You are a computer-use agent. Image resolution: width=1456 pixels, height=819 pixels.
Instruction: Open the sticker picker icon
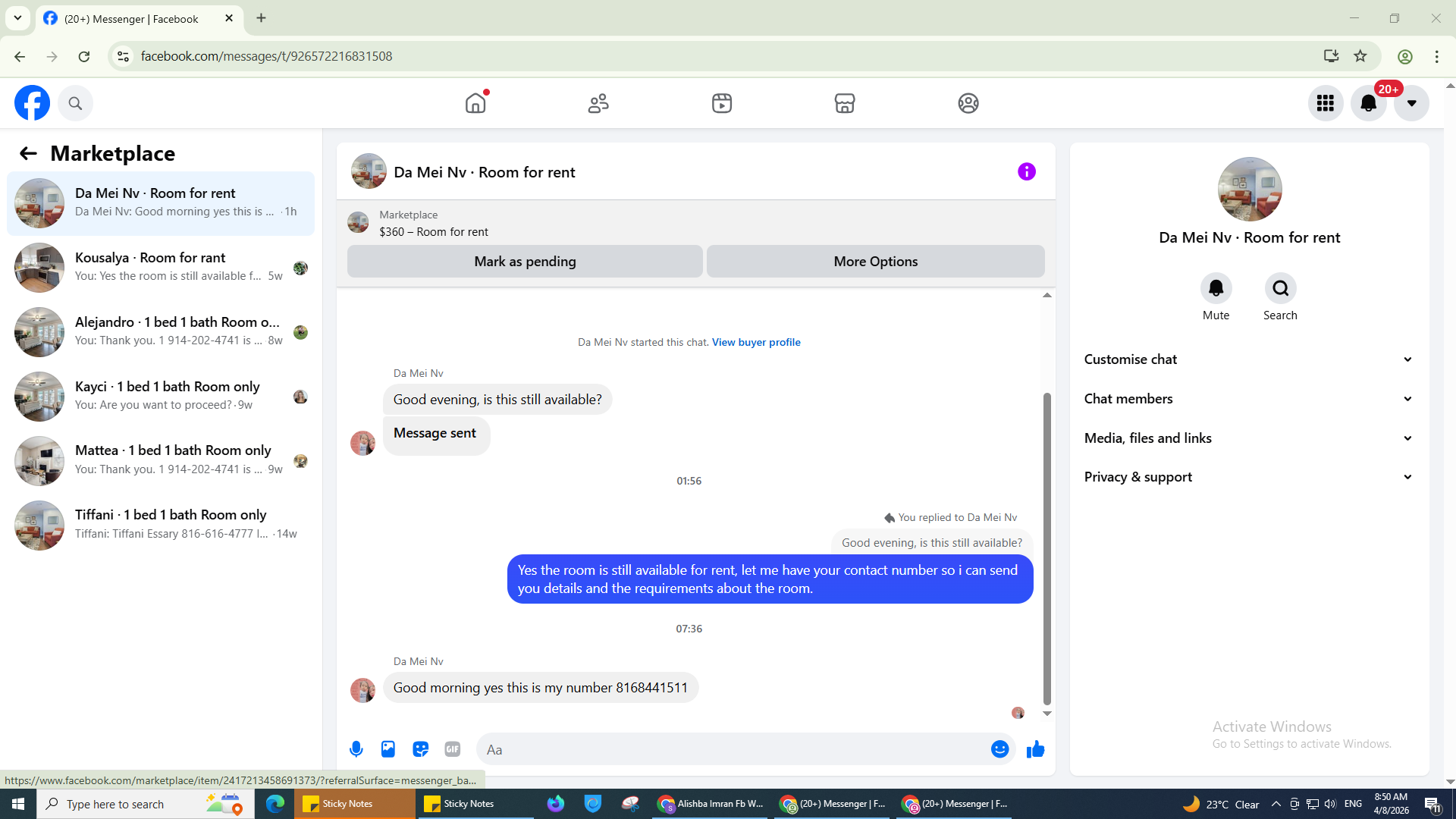[420, 749]
